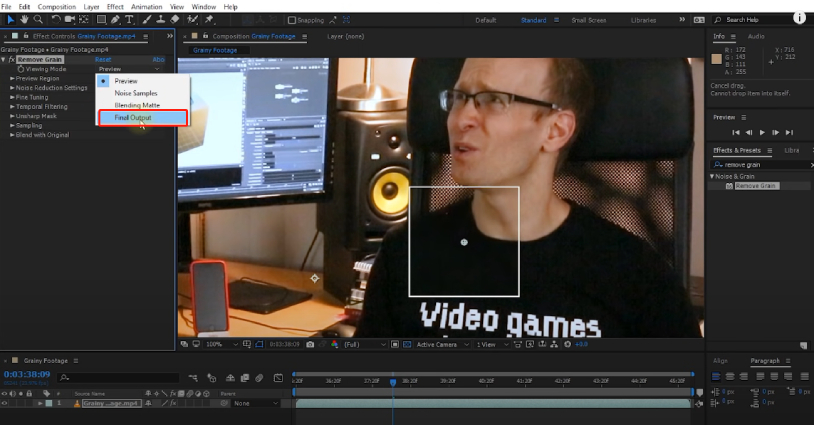This screenshot has width=814, height=425.
Task: Select the Eraser tool
Action: pyautogui.click(x=174, y=19)
